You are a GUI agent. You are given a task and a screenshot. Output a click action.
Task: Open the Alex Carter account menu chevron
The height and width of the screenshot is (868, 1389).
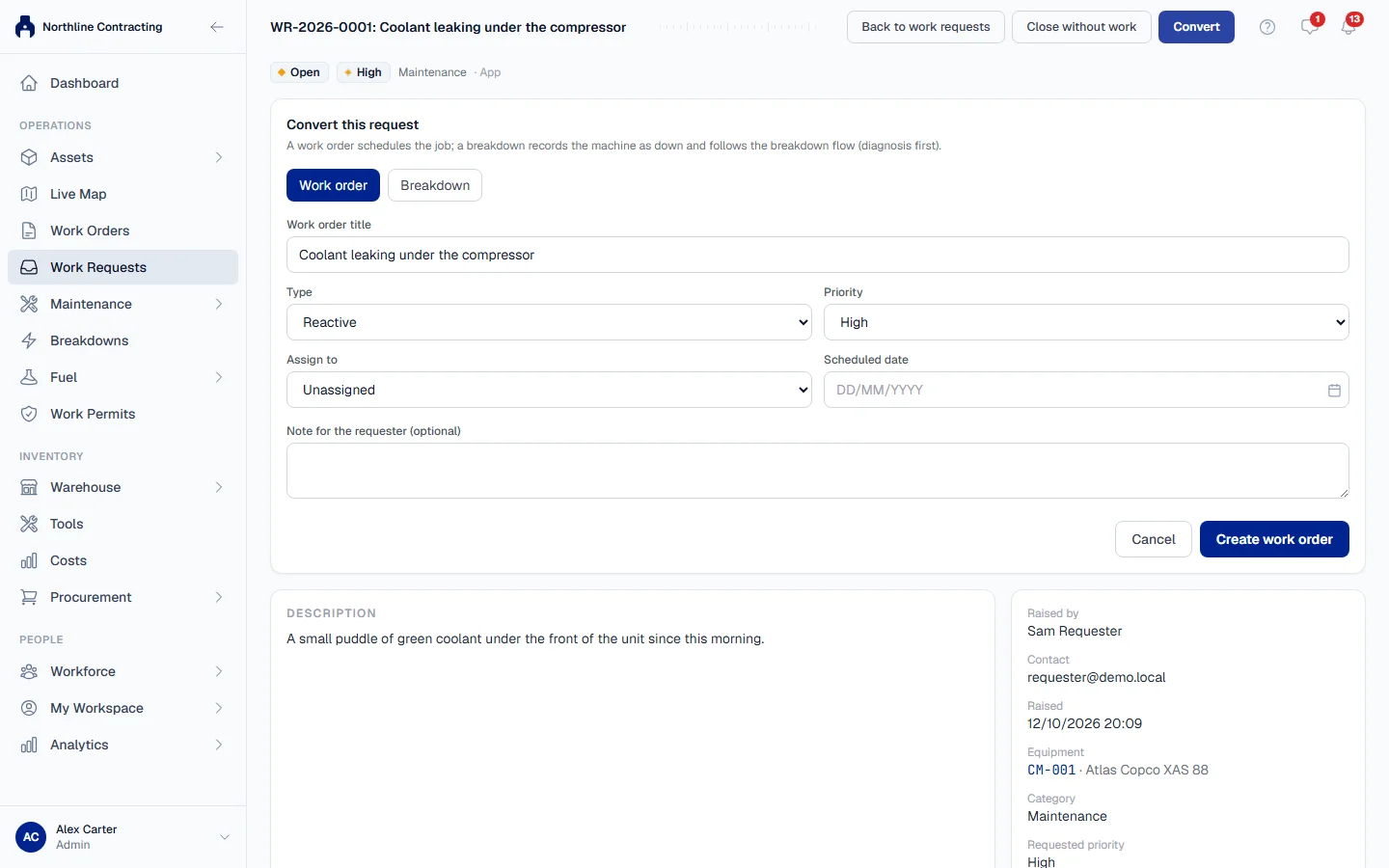225,837
